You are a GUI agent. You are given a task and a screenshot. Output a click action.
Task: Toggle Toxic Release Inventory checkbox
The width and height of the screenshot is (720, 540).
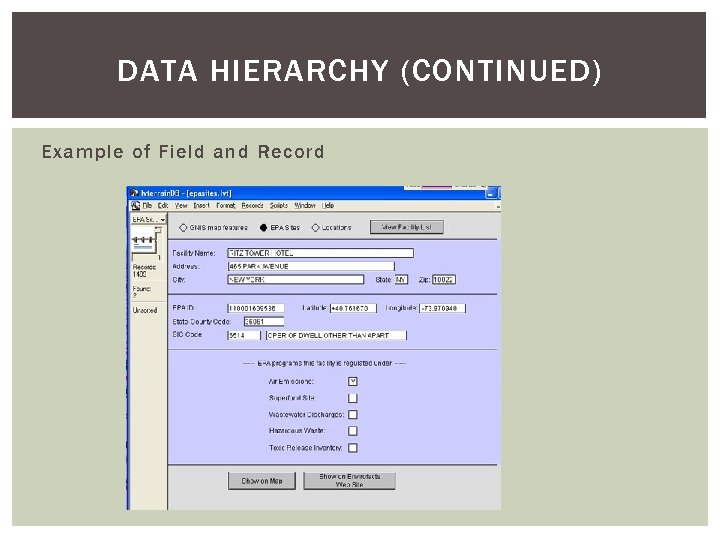click(x=353, y=448)
